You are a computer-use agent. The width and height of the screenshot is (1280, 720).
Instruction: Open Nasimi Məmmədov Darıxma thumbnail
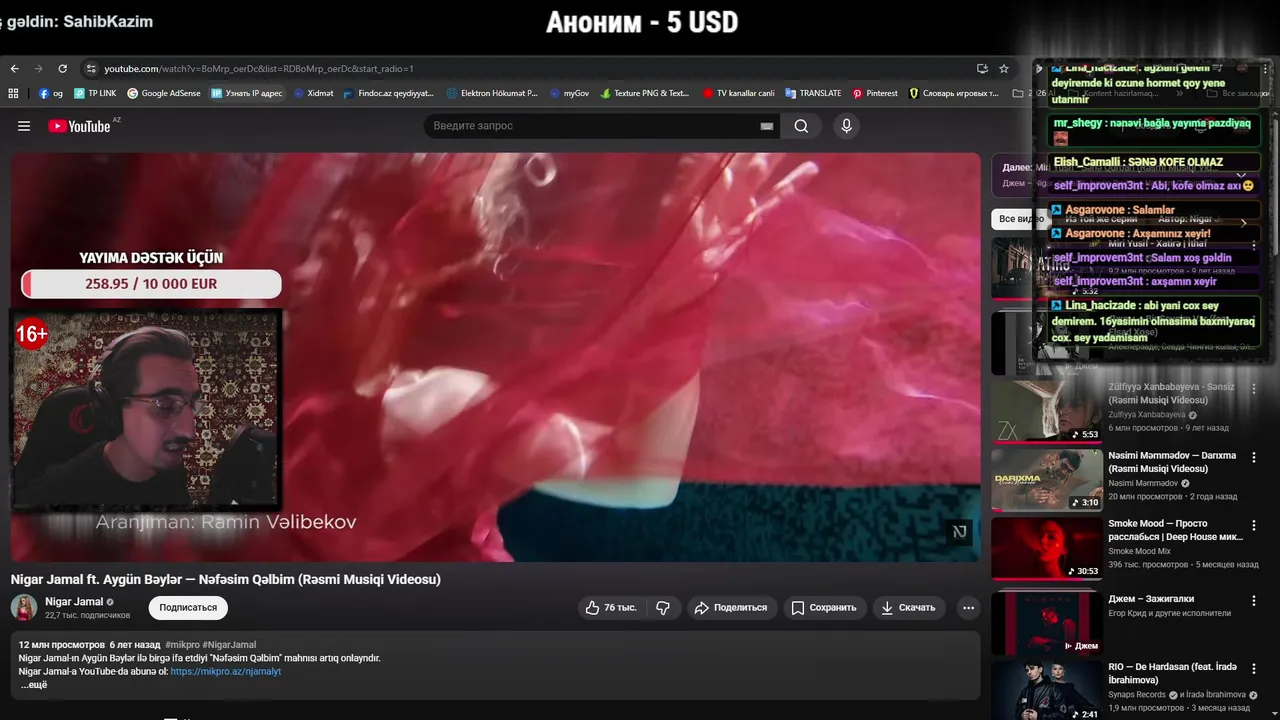[x=1047, y=479]
